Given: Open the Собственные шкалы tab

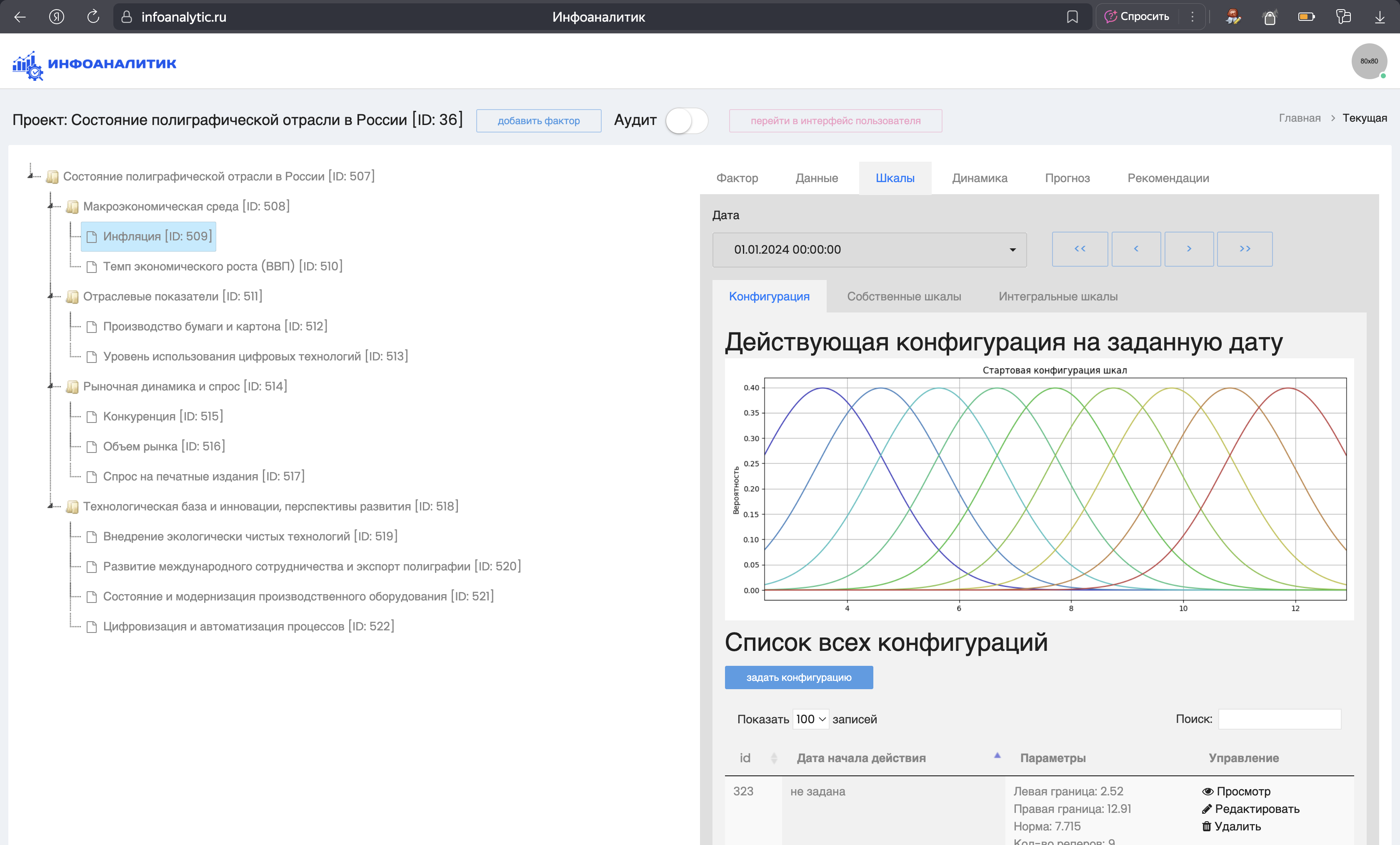Looking at the screenshot, I should 904,296.
